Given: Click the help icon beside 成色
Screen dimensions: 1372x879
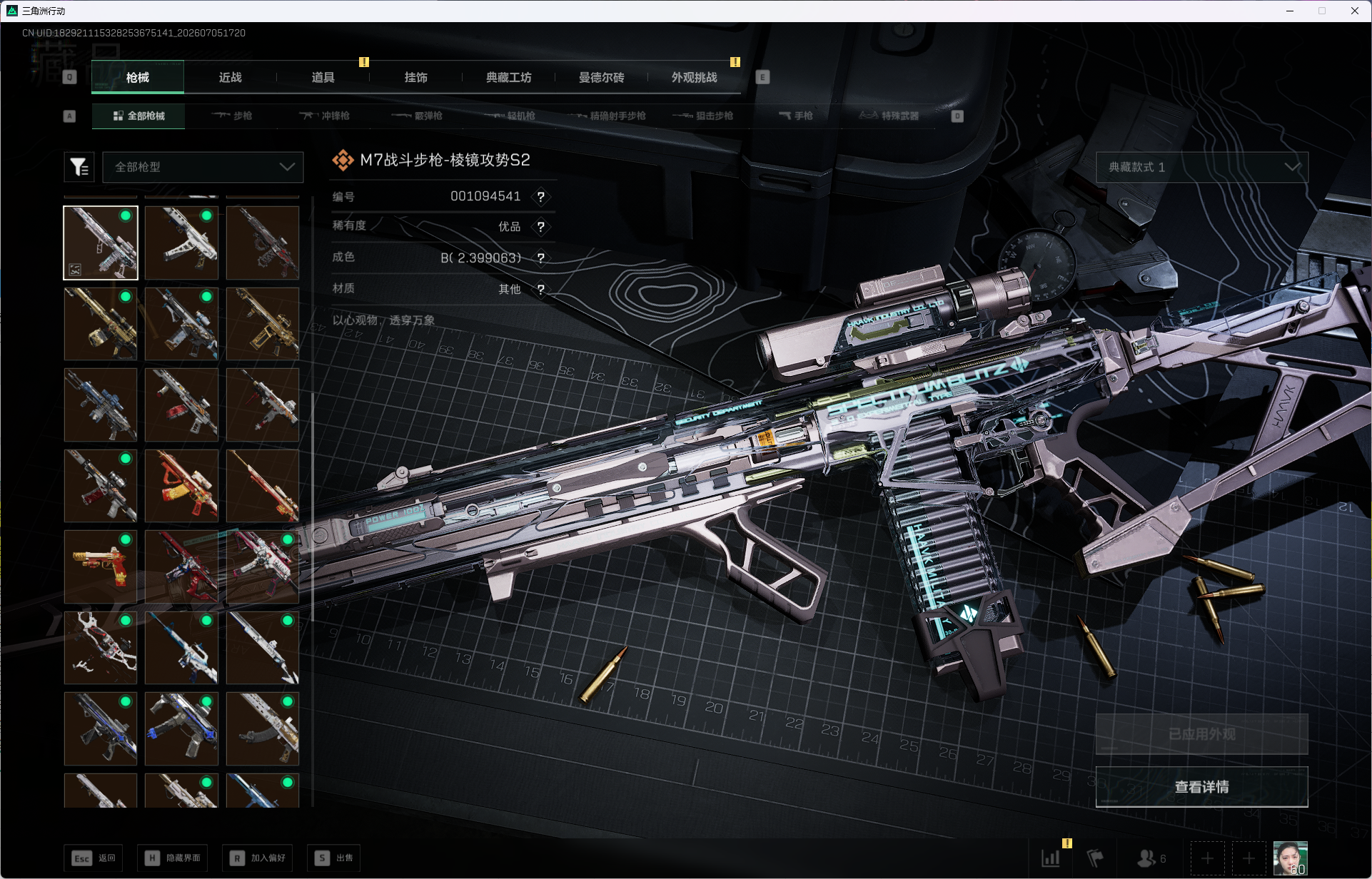Looking at the screenshot, I should coord(541,258).
